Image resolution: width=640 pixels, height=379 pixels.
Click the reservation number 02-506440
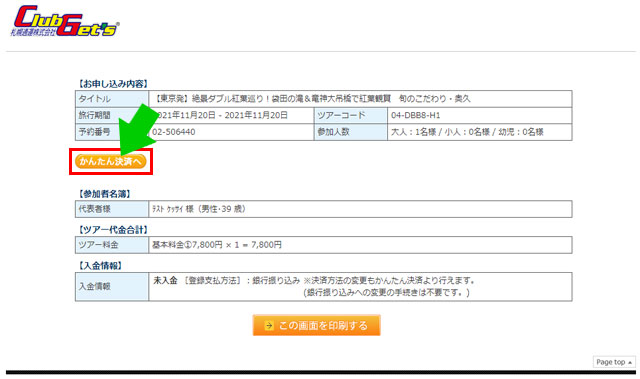tap(173, 132)
